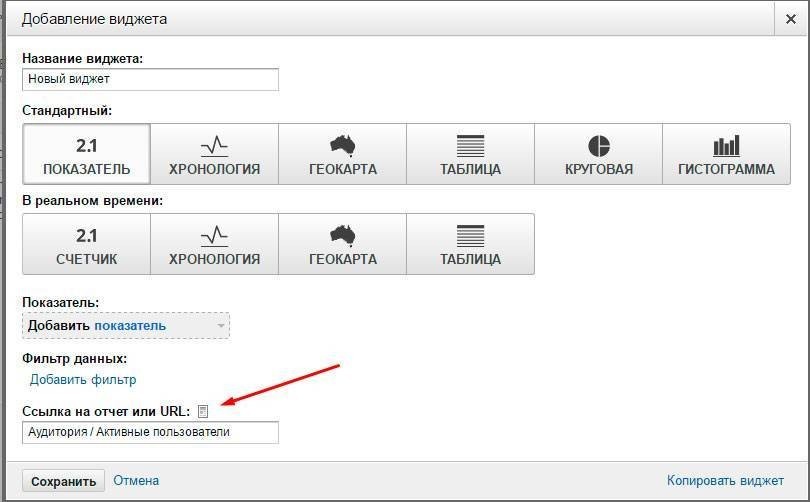The width and height of the screenshot is (810, 502).
Task: Click the Добавить фильтр link
Action: (83, 380)
